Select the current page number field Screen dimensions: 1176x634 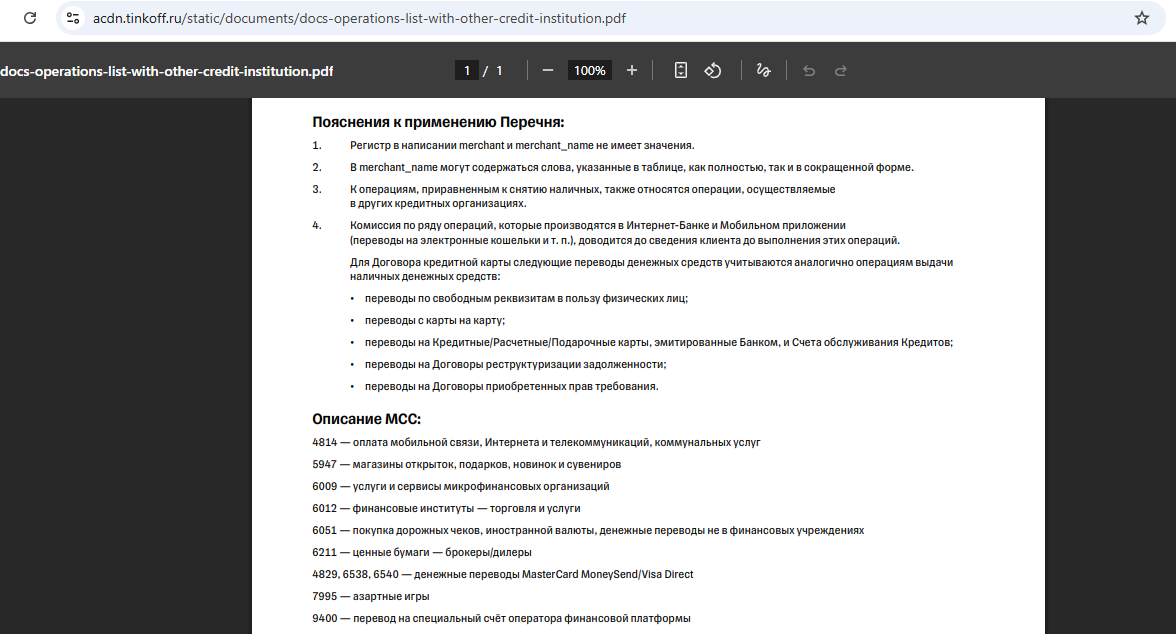466,71
